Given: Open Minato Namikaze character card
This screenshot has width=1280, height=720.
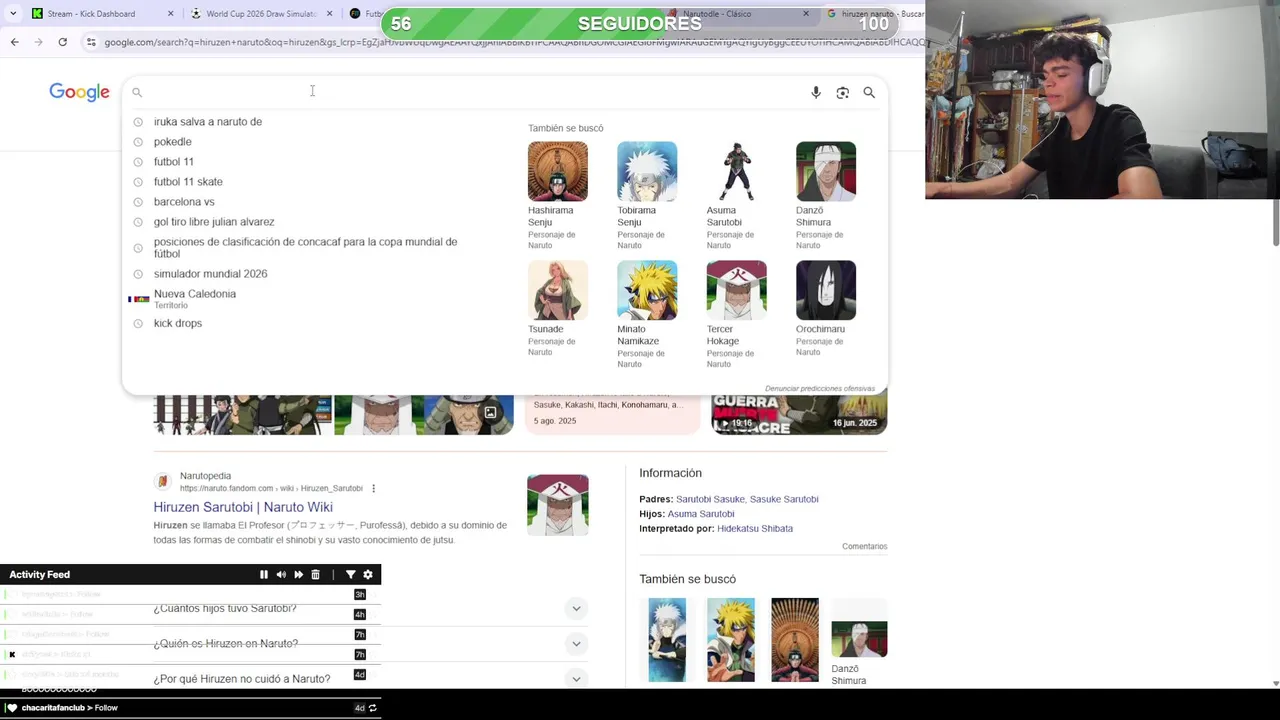Looking at the screenshot, I should pos(647,315).
